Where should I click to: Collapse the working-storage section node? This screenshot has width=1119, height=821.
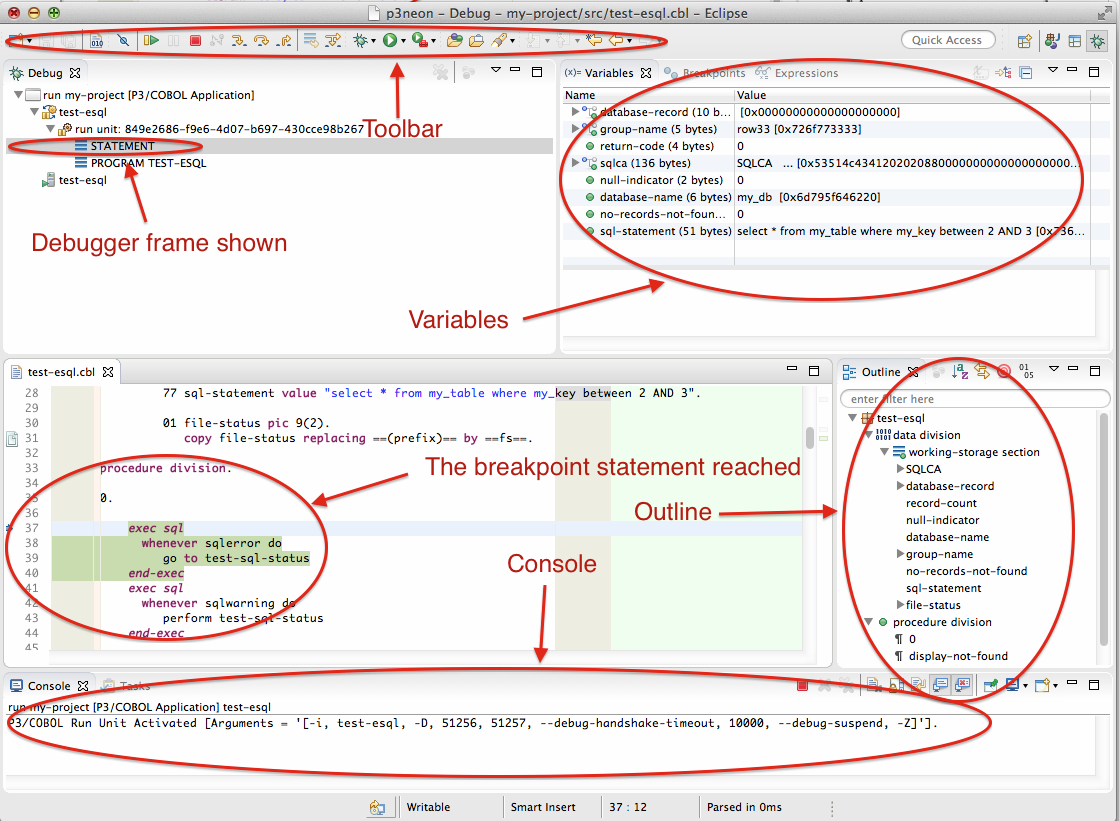tap(884, 452)
